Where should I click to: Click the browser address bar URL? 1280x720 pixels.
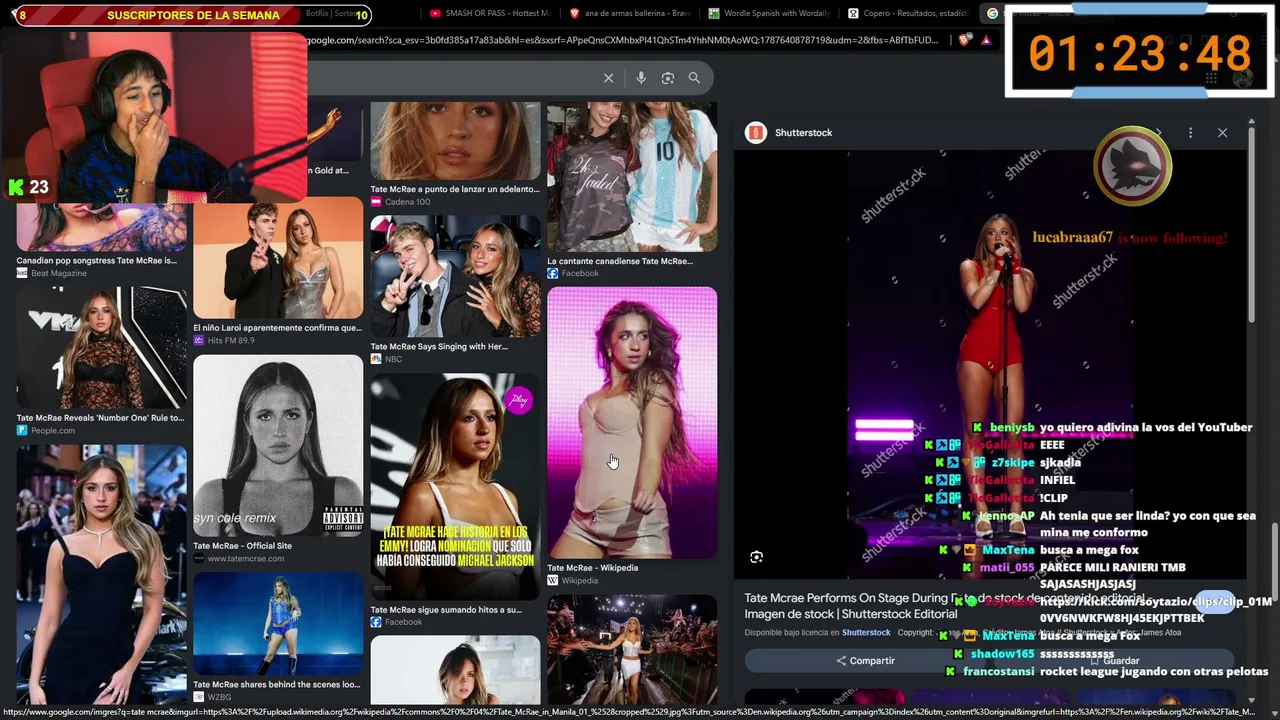[623, 40]
